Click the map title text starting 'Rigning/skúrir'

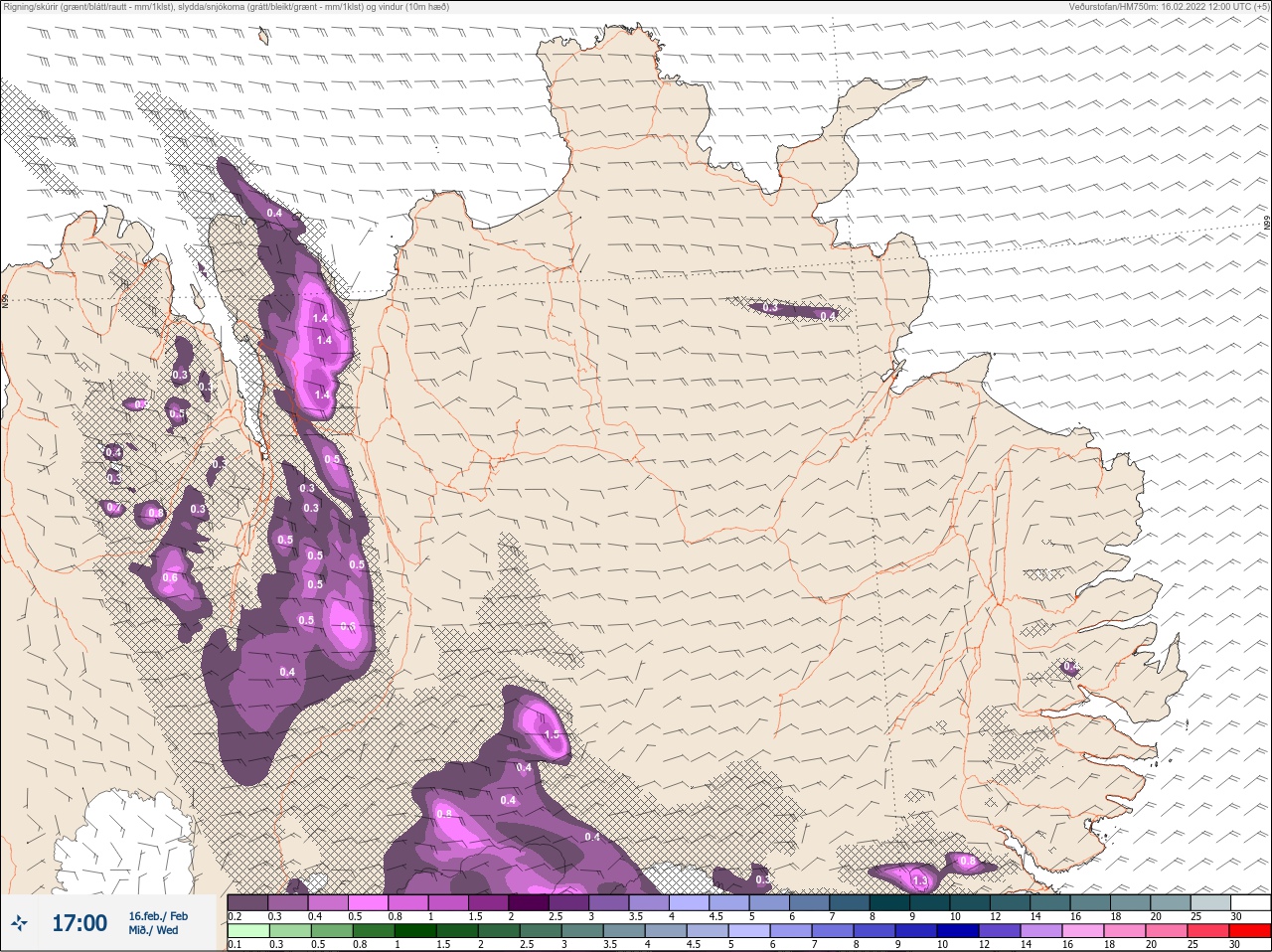pos(226,7)
